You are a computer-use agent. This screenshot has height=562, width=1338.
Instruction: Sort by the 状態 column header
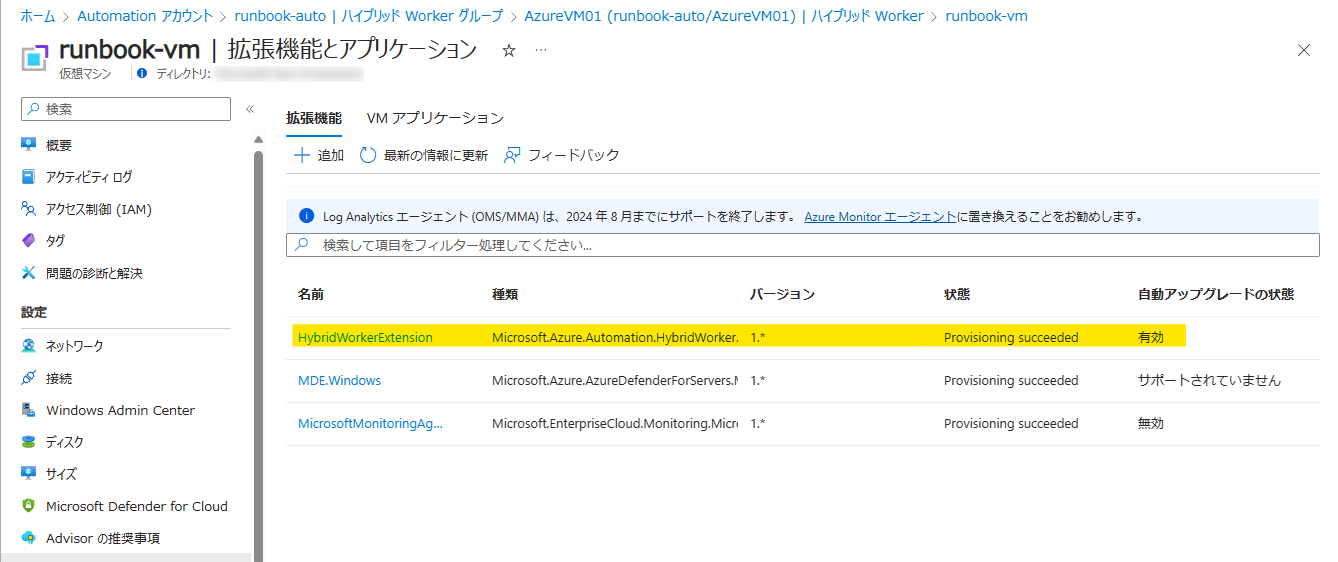click(x=957, y=294)
